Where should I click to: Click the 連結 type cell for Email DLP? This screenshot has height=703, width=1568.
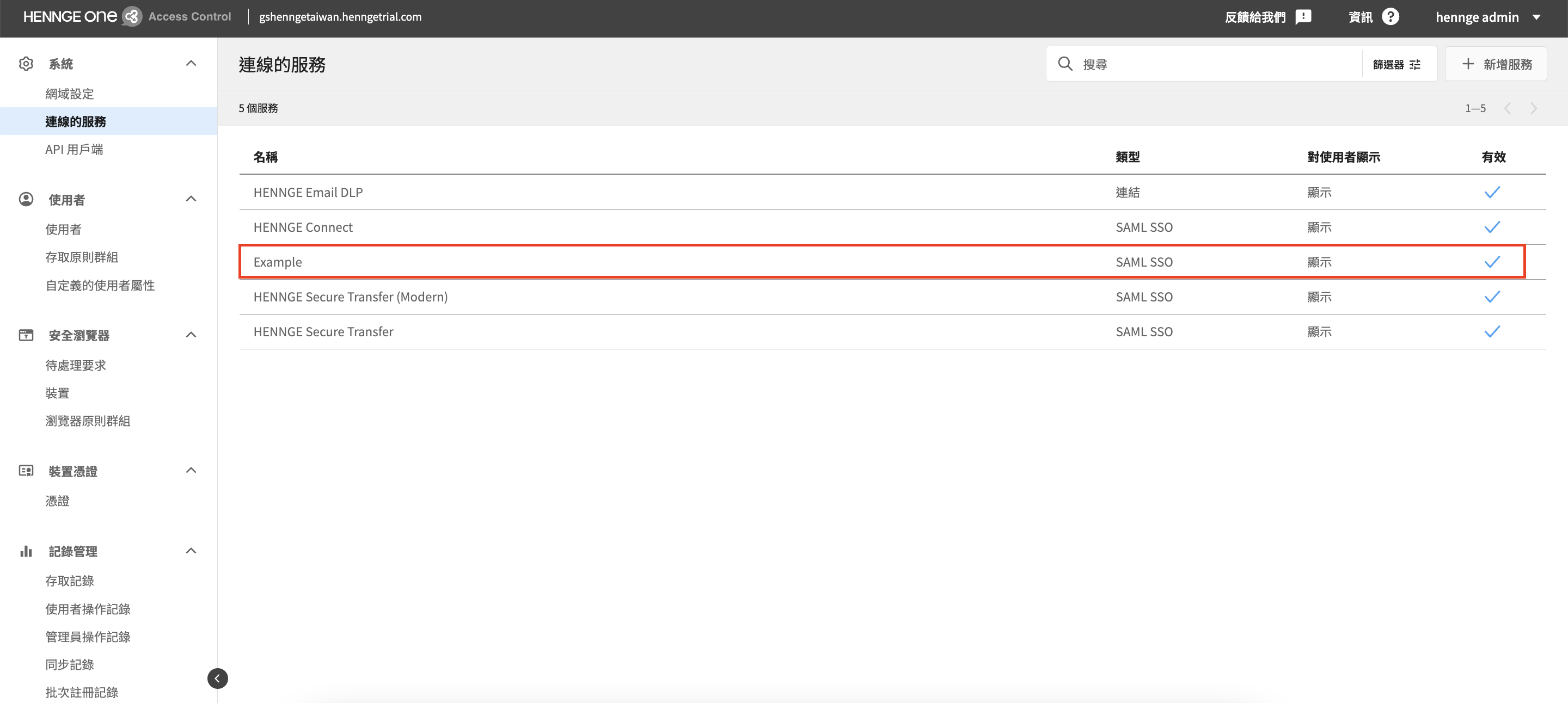pos(1128,192)
